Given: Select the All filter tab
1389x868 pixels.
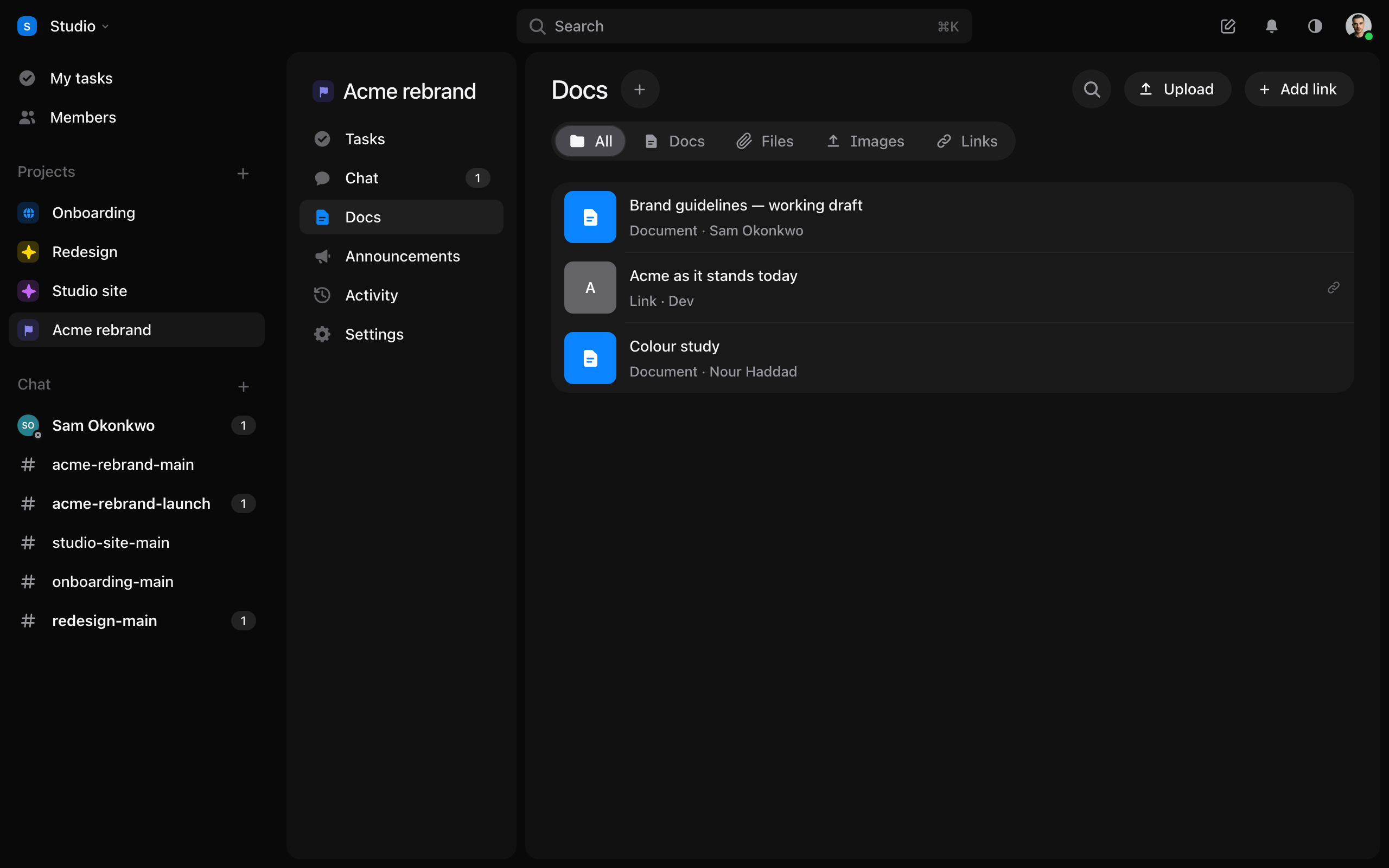Looking at the screenshot, I should point(590,141).
